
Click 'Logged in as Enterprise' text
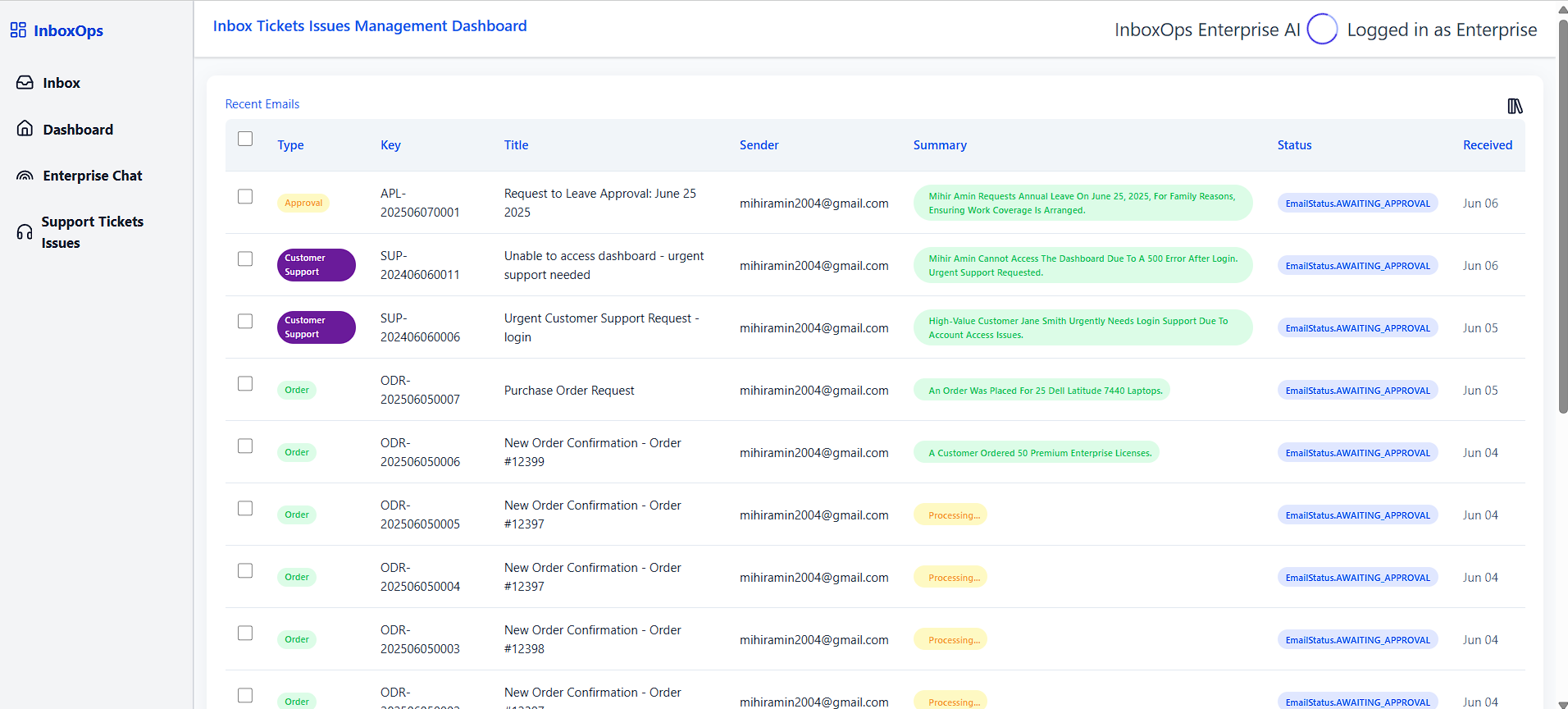1442,30
